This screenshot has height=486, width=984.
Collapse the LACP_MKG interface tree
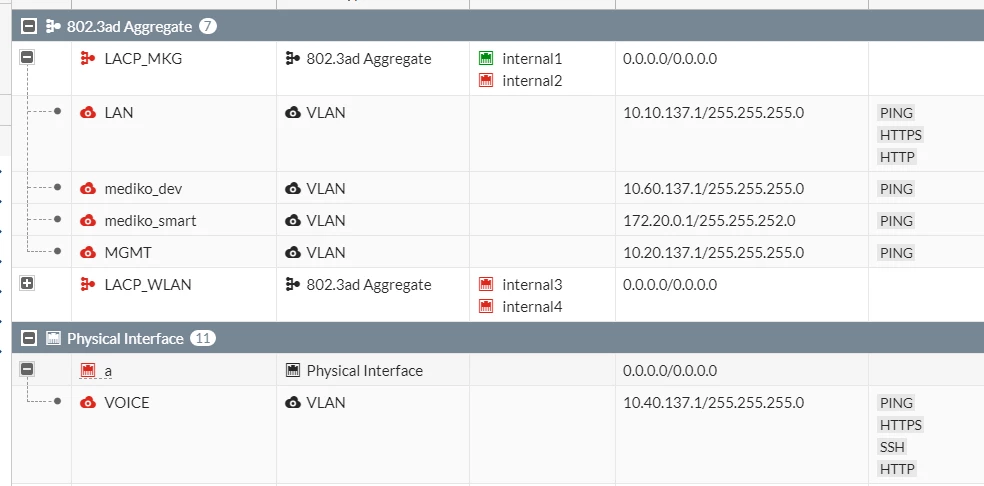[x=27, y=57]
